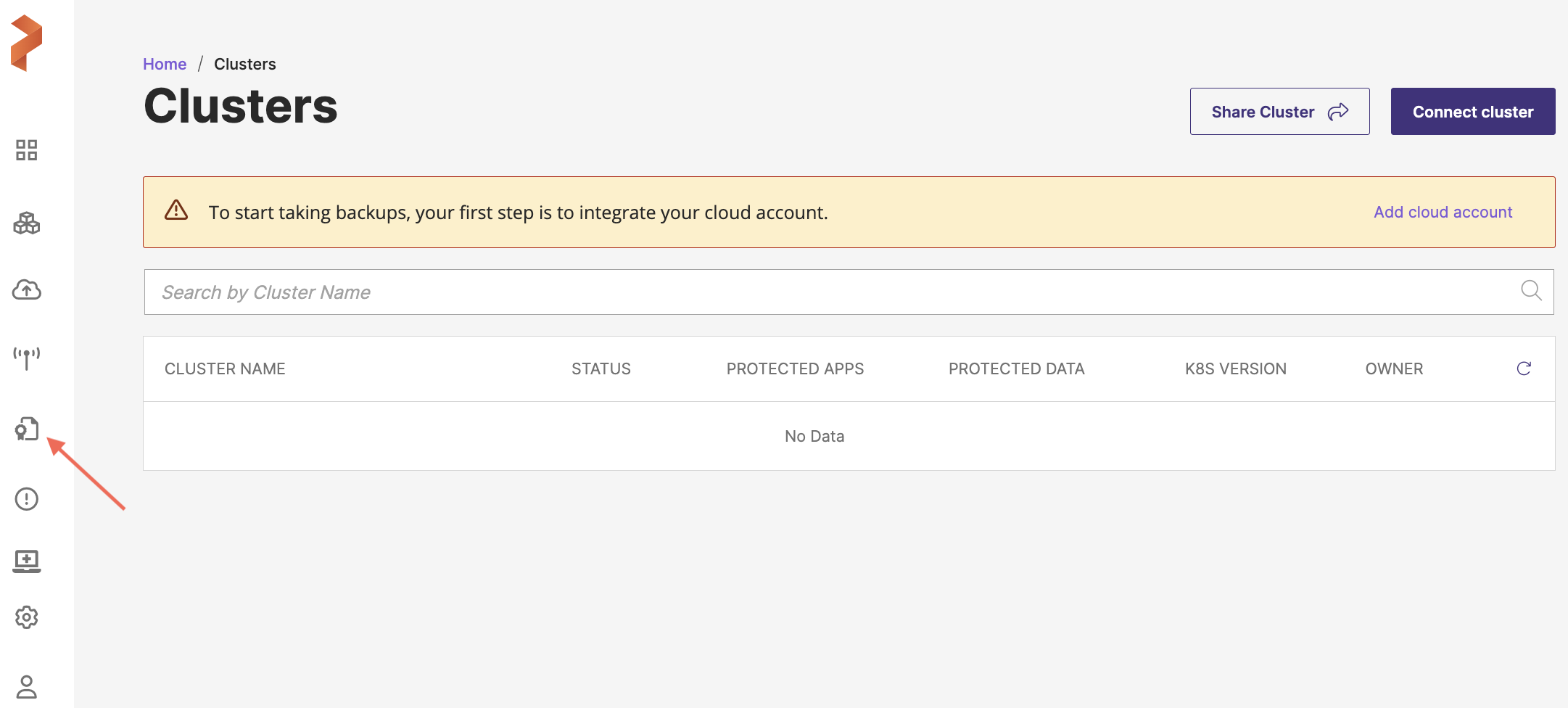This screenshot has height=708, width=1568.
Task: Open the dashboard grid icon in sidebar
Action: point(27,150)
